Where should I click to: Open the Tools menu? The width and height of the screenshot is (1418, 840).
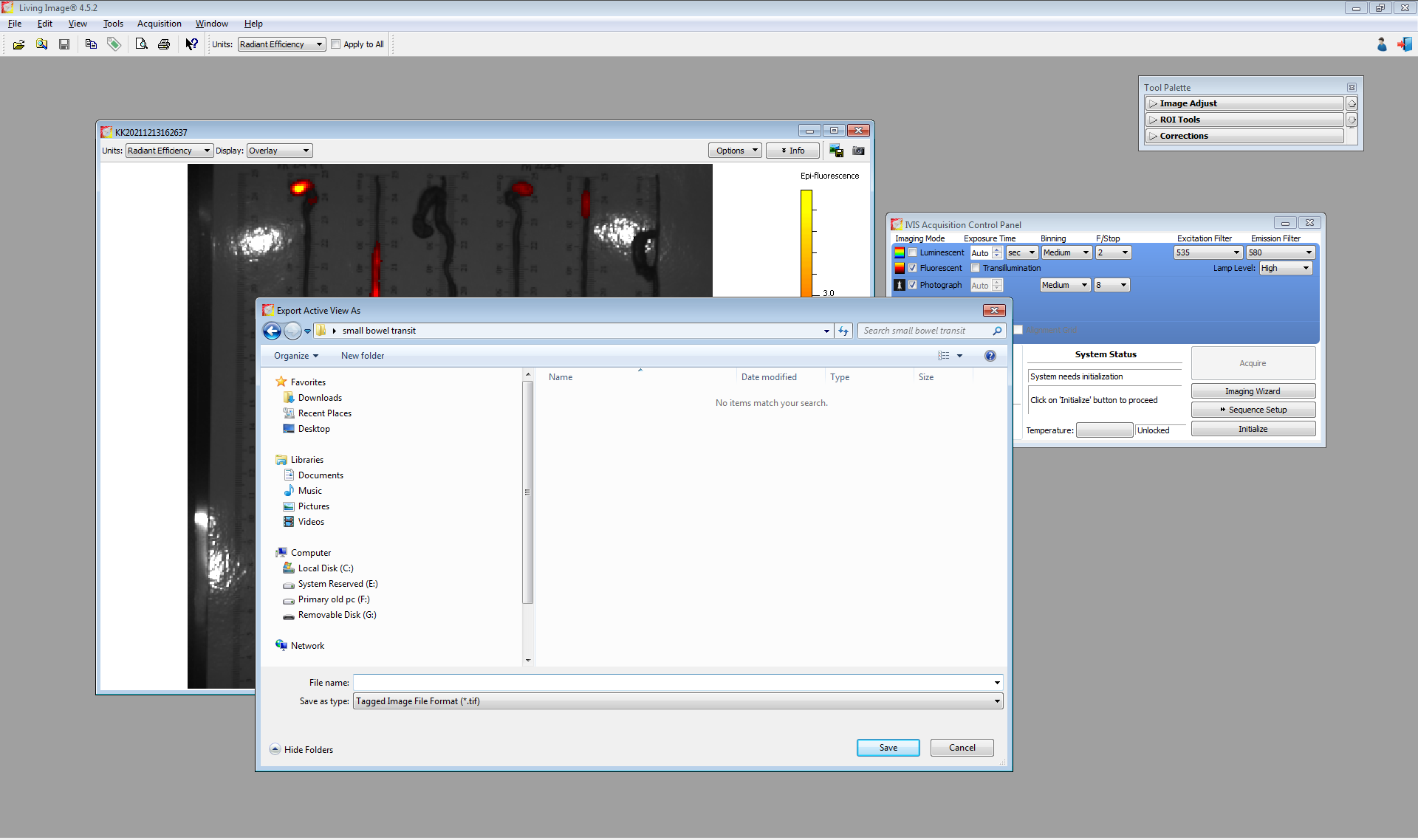[x=113, y=24]
